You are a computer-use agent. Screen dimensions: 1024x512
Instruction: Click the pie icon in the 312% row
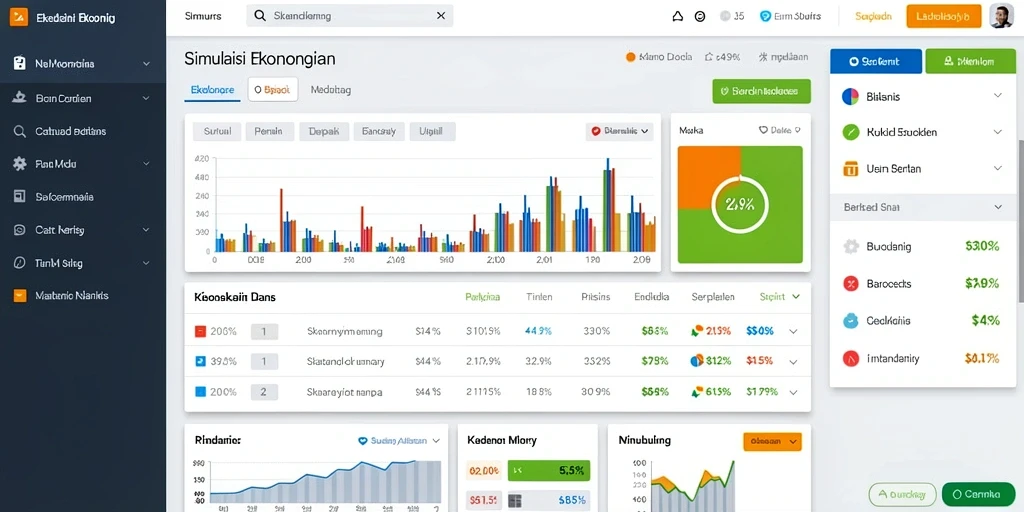pyautogui.click(x=697, y=360)
